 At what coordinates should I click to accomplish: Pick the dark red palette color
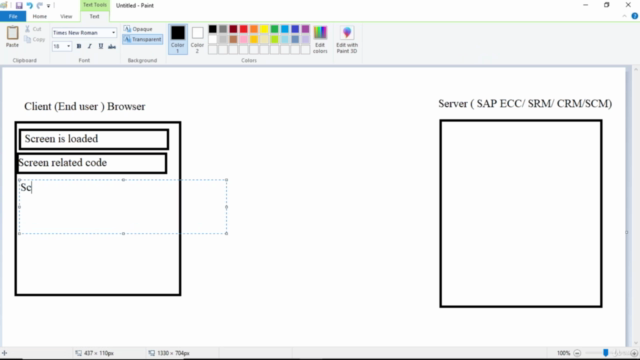coord(233,29)
